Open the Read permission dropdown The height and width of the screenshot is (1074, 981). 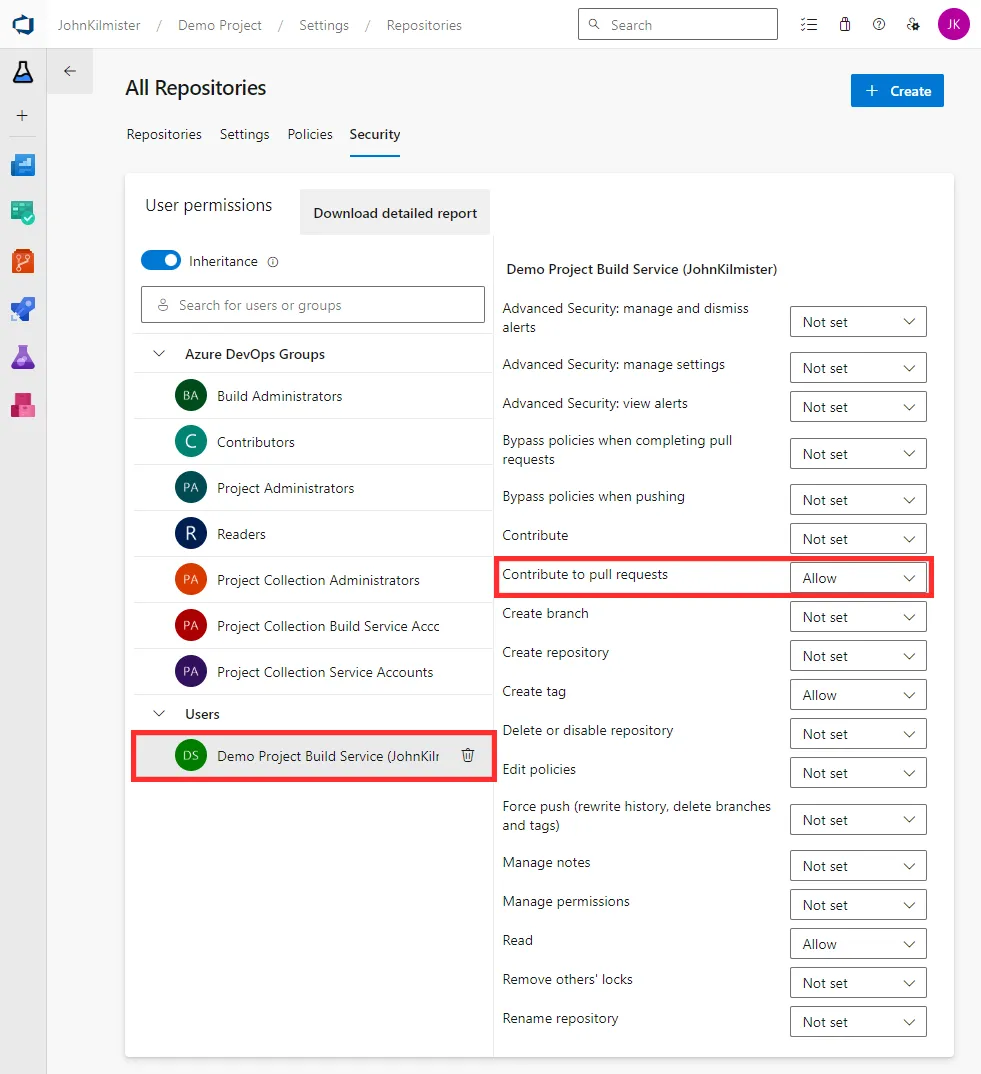(858, 944)
